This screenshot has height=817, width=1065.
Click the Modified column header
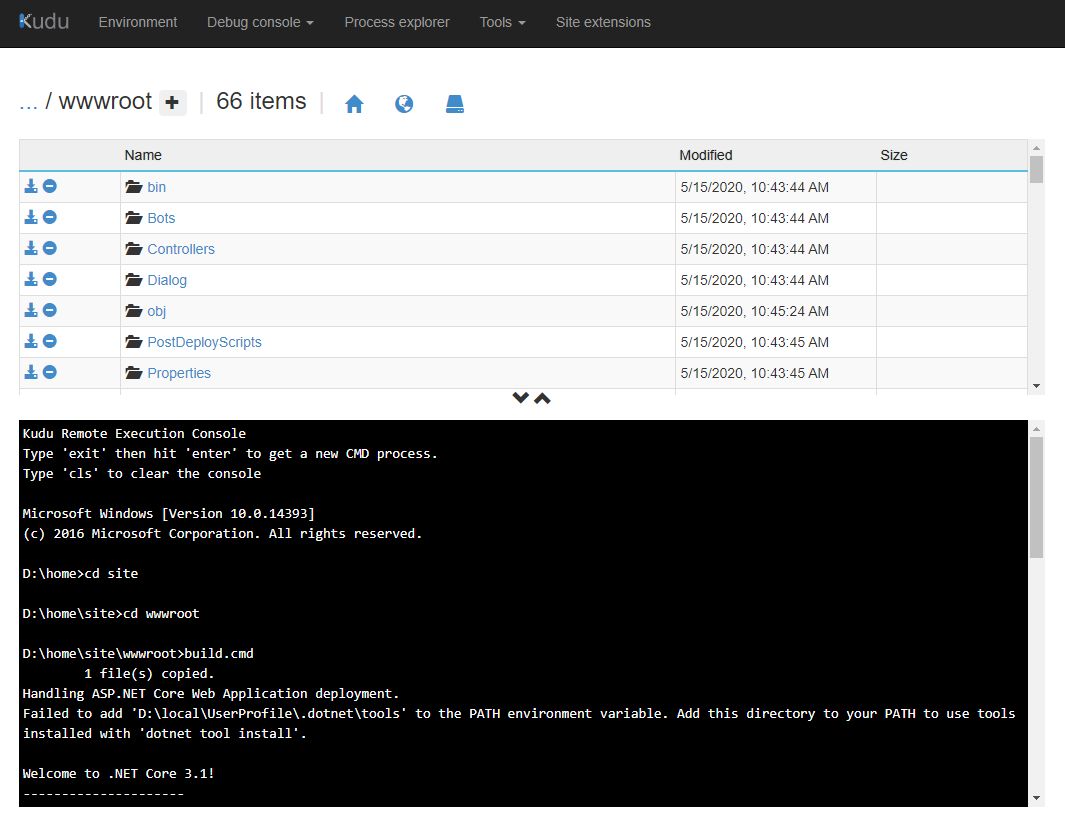(706, 156)
